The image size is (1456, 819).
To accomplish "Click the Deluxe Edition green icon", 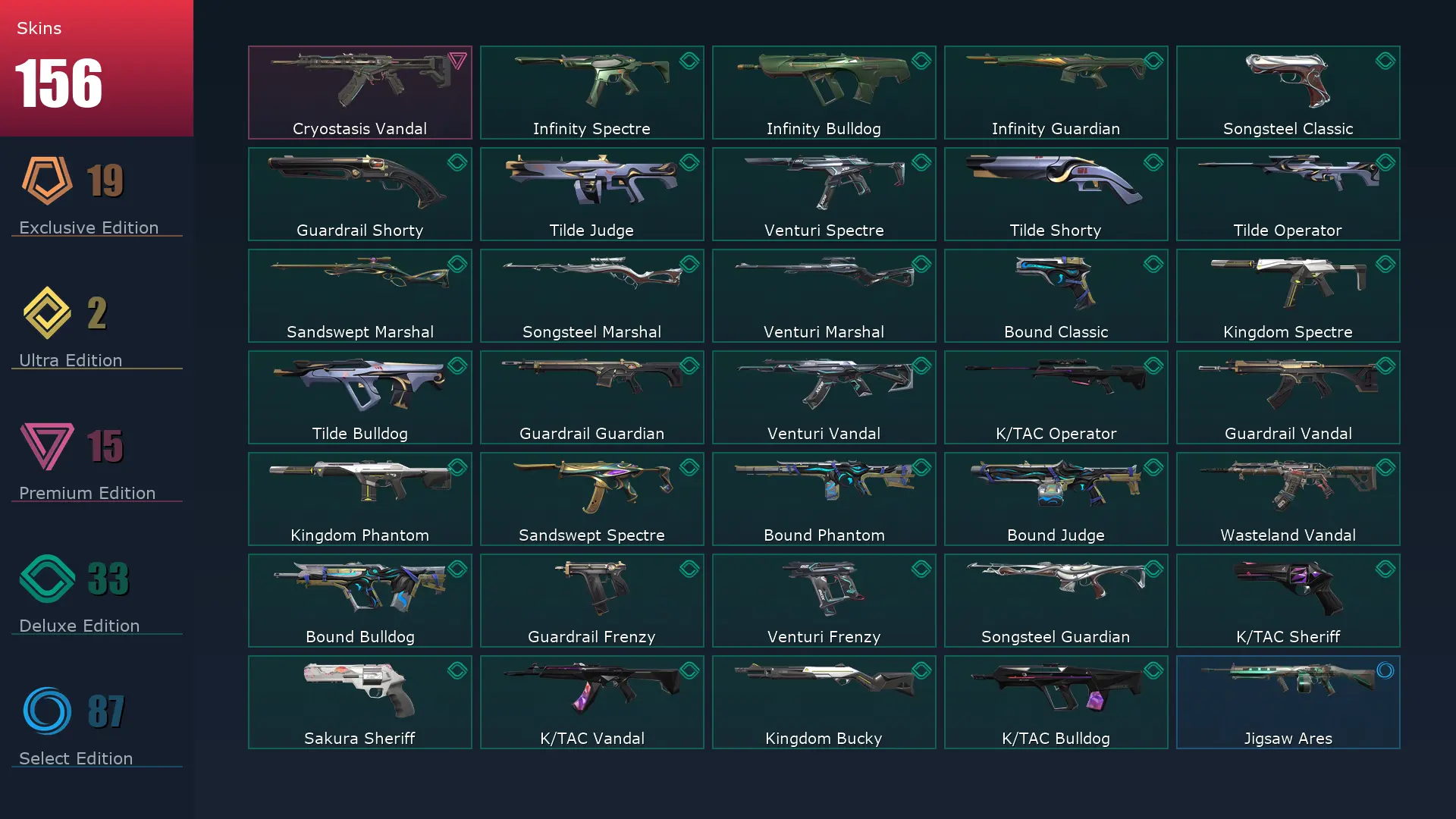I will point(47,579).
